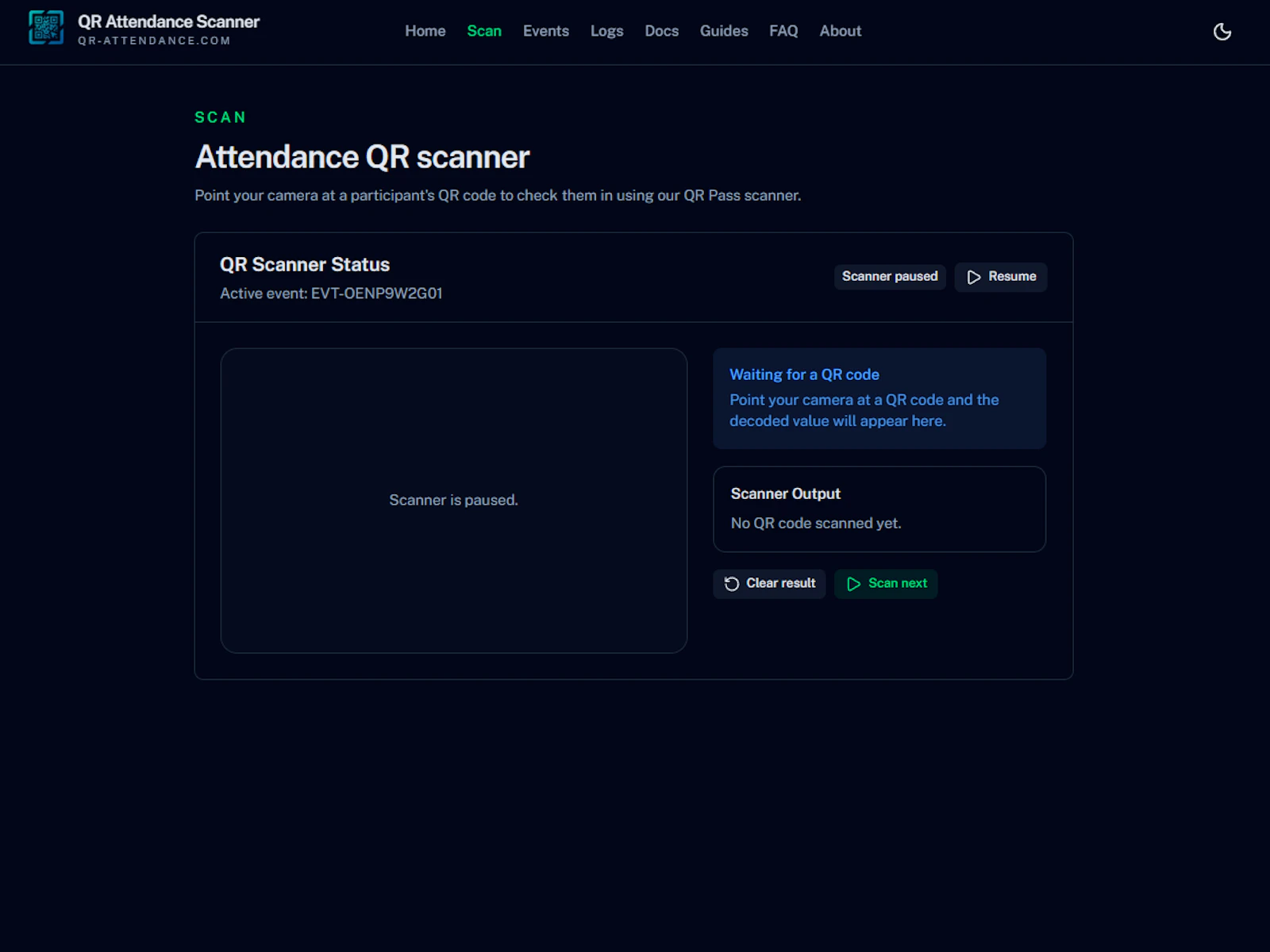The width and height of the screenshot is (1270, 952).
Task: Visit the FAQ page
Action: point(783,31)
